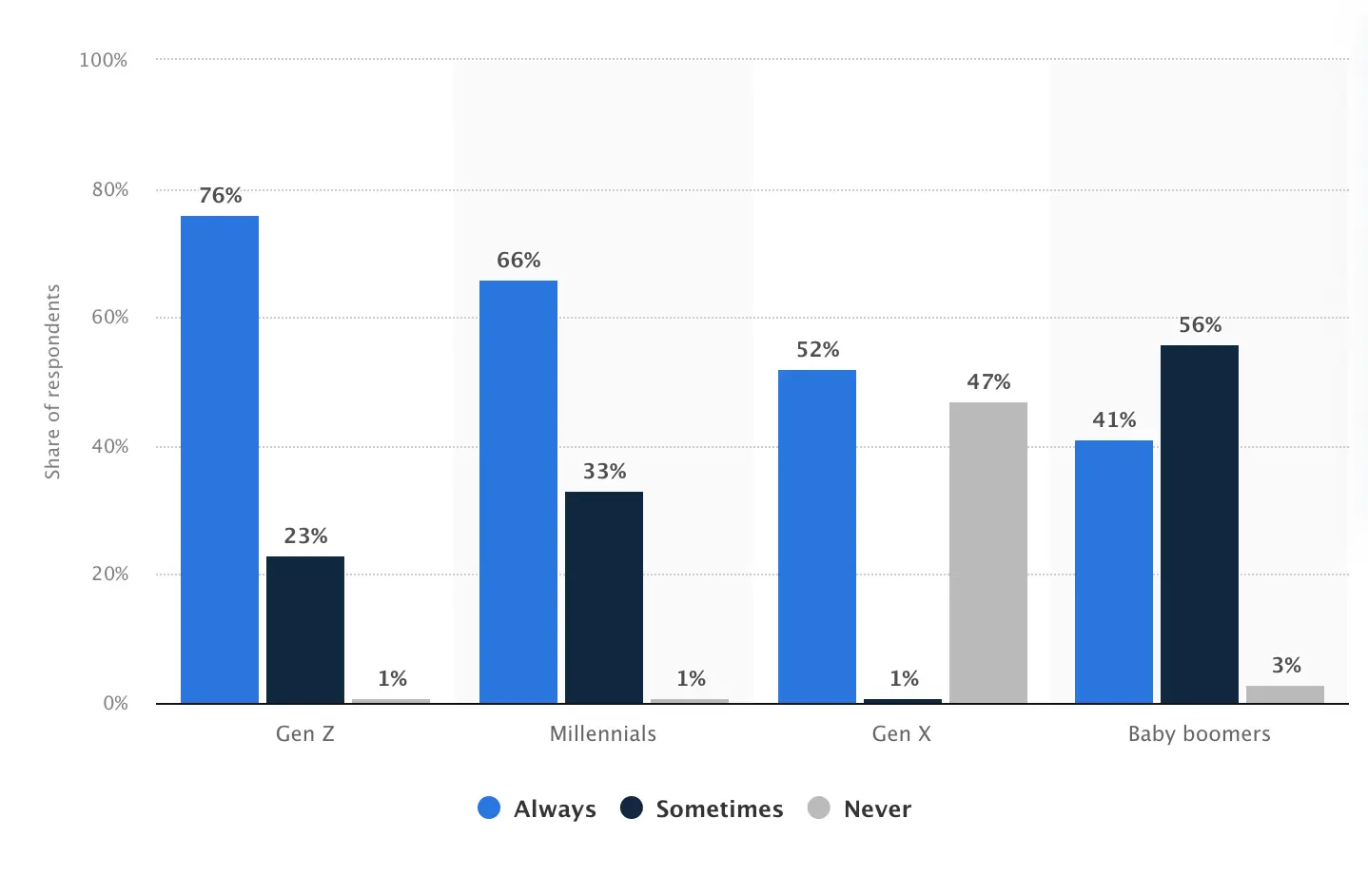This screenshot has width=1368, height=896.
Task: Toggle the Sometimes series legend label
Action: 719,809
